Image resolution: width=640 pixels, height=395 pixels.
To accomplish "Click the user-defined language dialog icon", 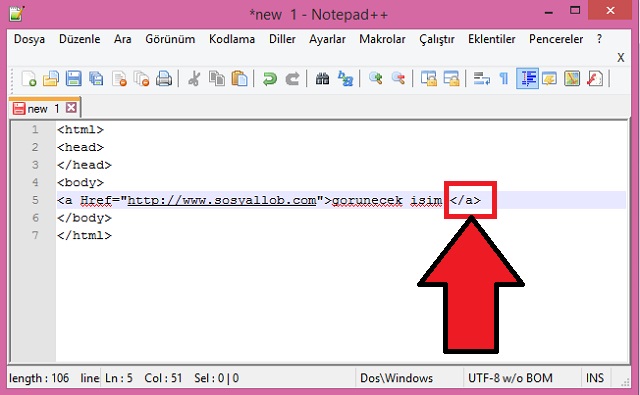I will [x=549, y=78].
